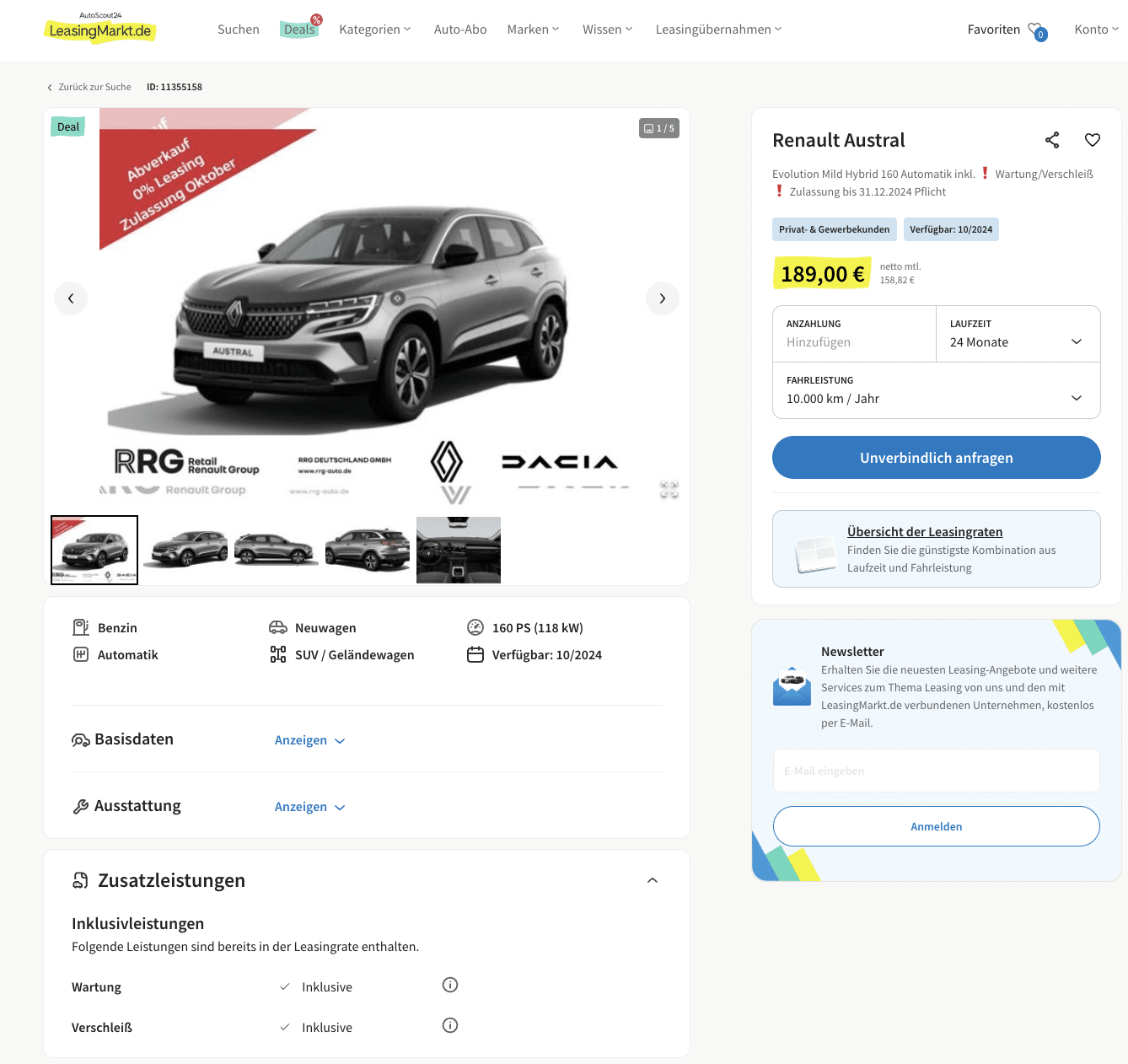Image resolution: width=1128 pixels, height=1064 pixels.
Task: Click the LeasingMarkt.de logo
Action: coord(99,29)
